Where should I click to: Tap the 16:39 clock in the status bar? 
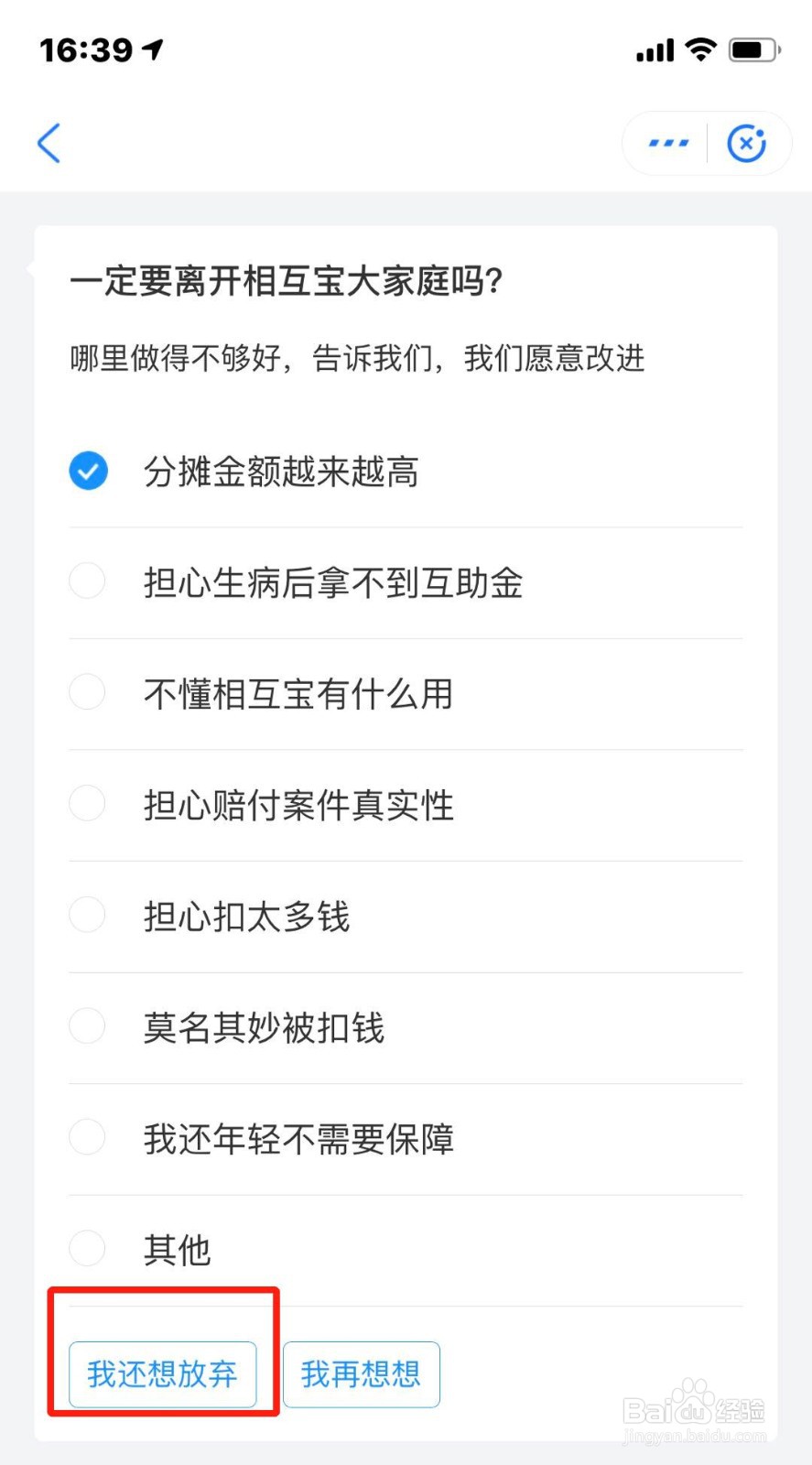click(86, 49)
